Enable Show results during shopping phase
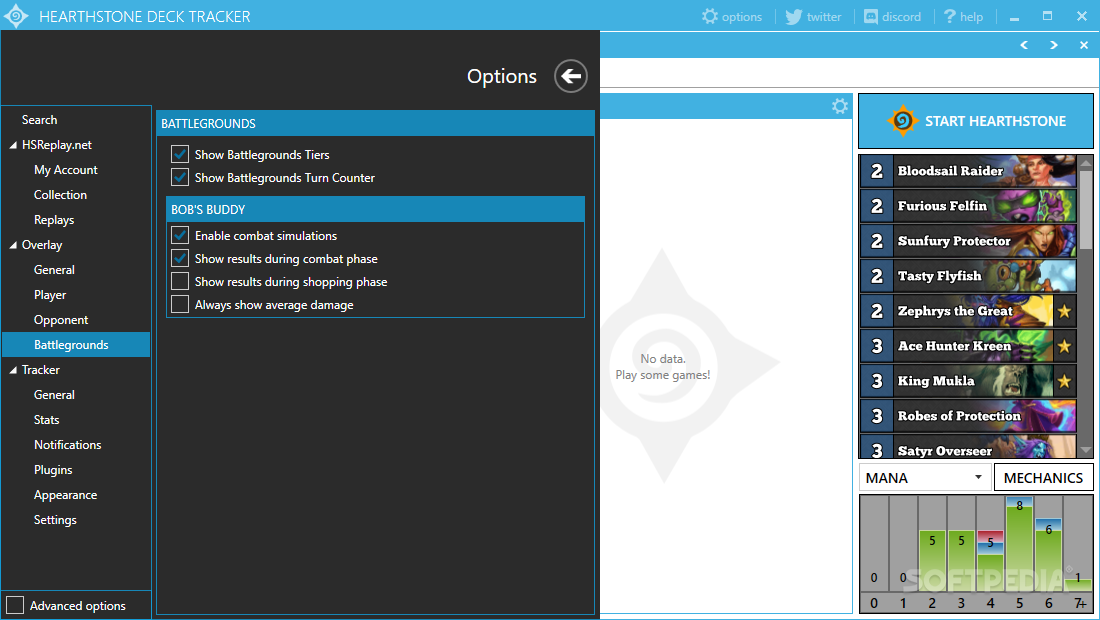Viewport: 1100px width, 620px height. [180, 282]
